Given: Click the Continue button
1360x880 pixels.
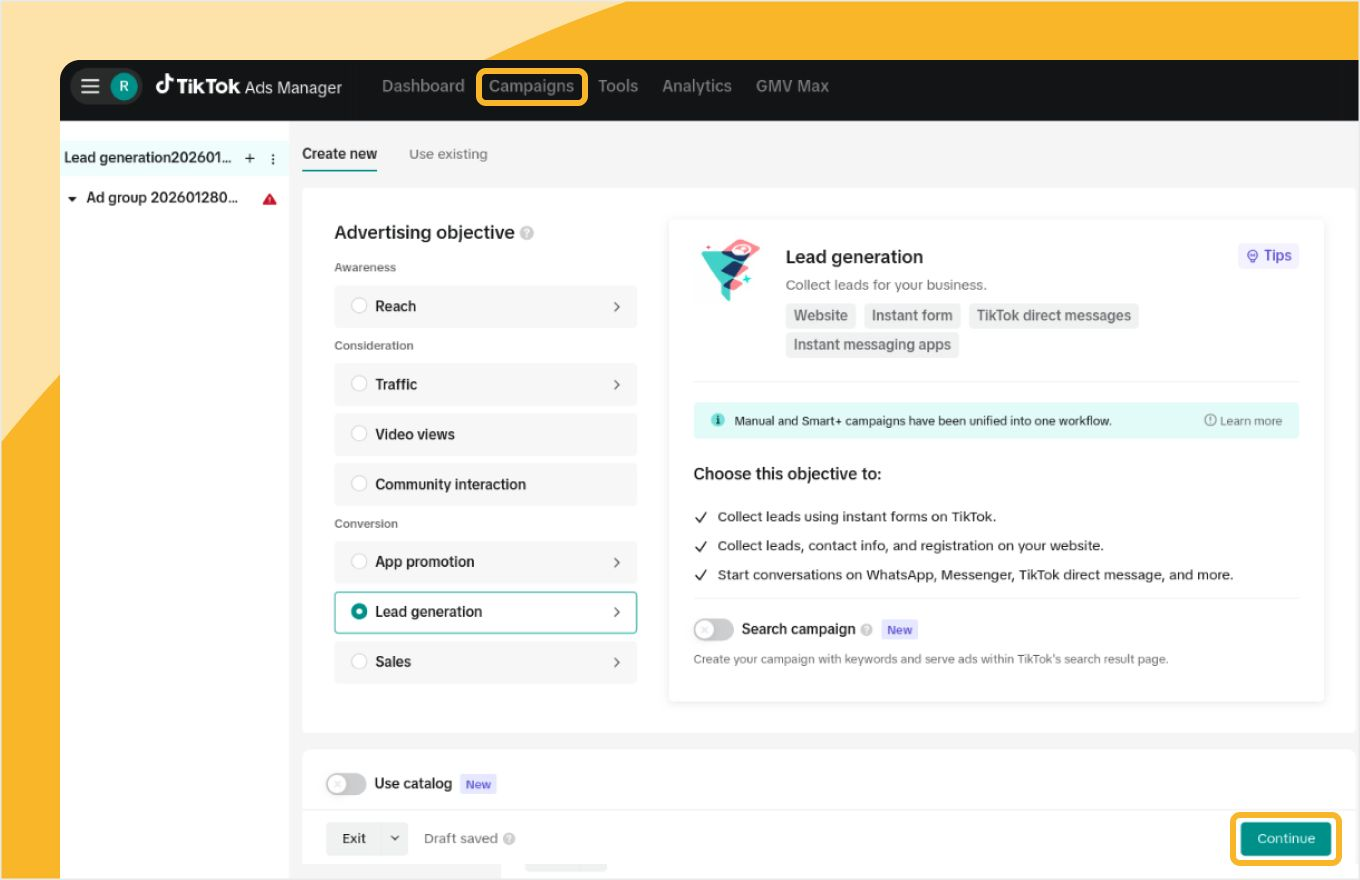Looking at the screenshot, I should (1285, 838).
